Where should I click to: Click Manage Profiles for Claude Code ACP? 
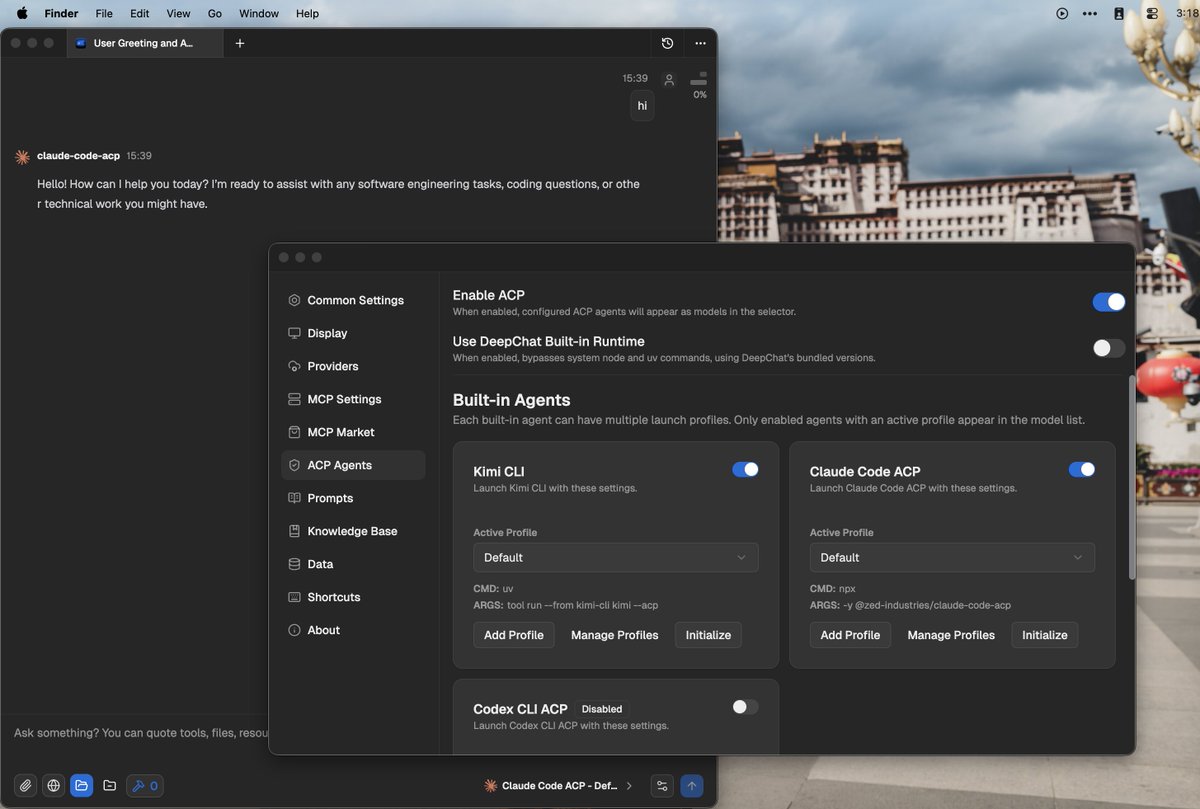[x=951, y=635]
